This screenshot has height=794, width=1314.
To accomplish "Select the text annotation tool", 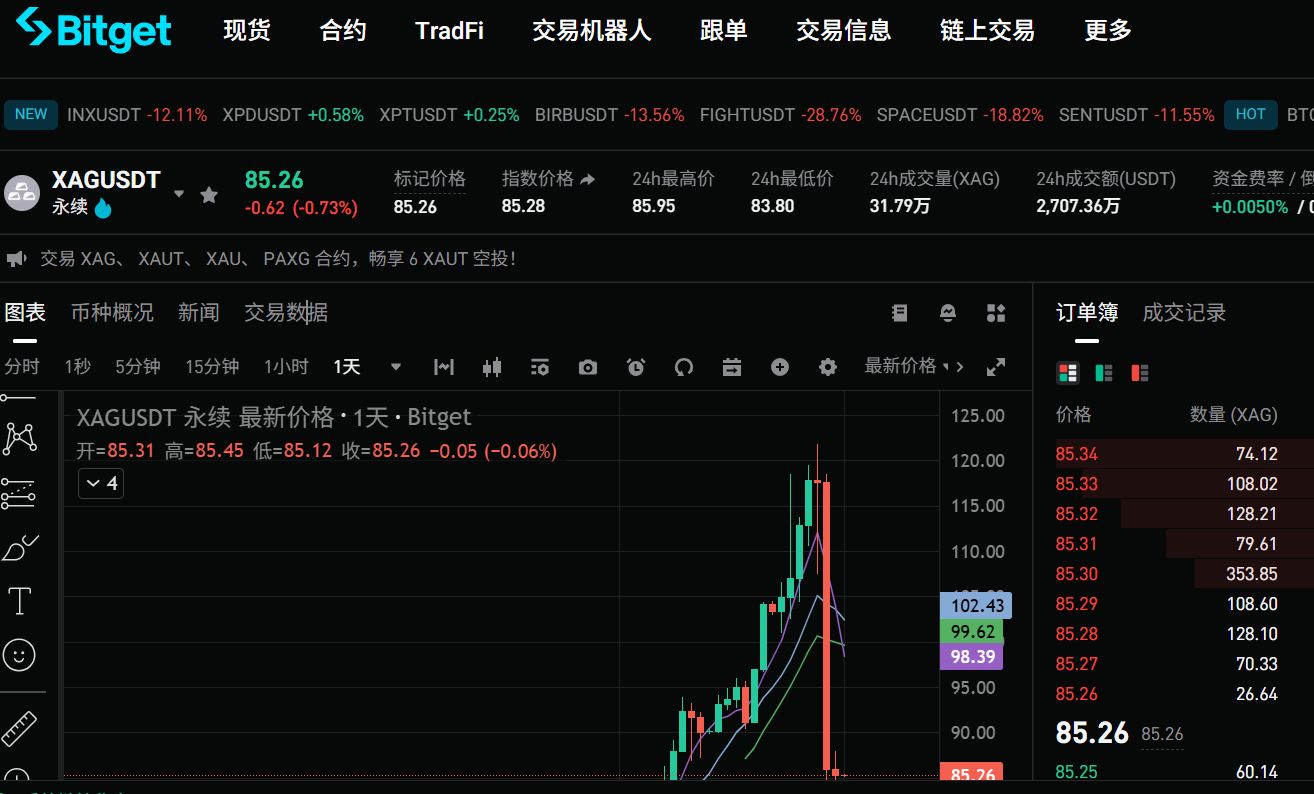I will (x=20, y=601).
